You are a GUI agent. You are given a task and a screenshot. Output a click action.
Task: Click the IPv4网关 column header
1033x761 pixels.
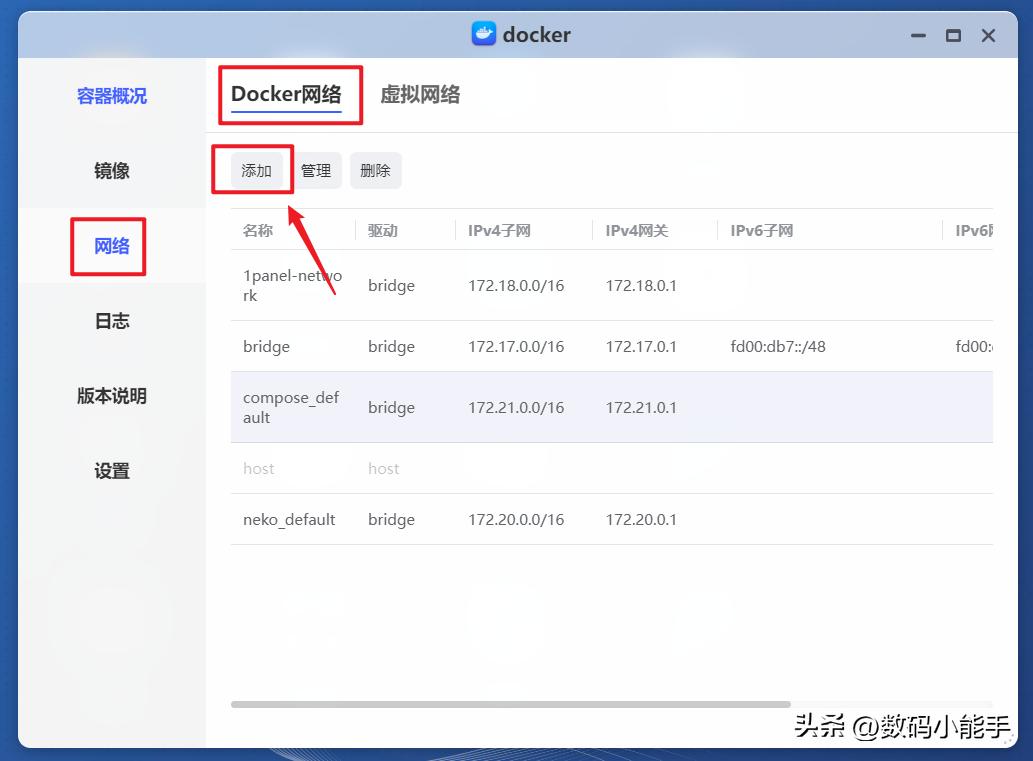click(637, 231)
